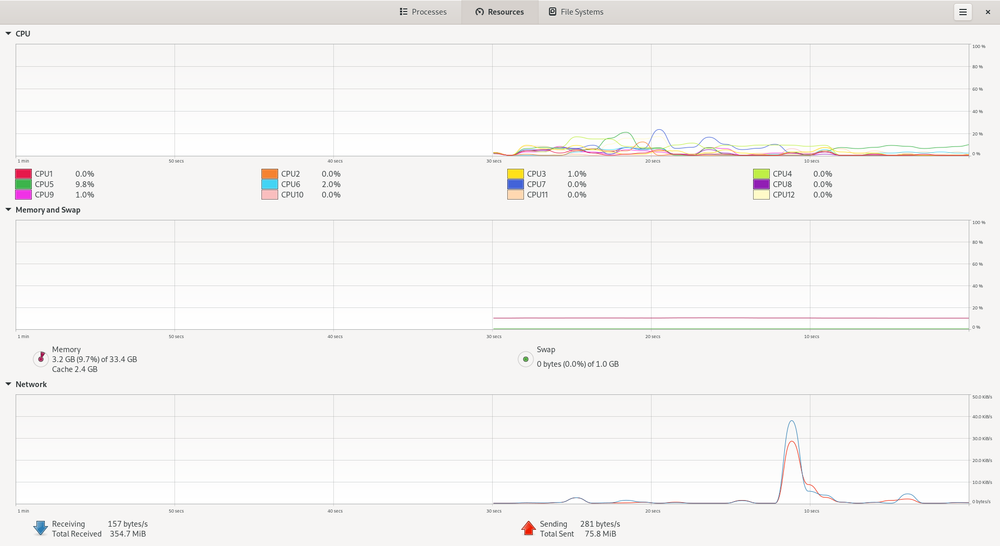Select the Resources tab
The image size is (1000, 546).
500,12
